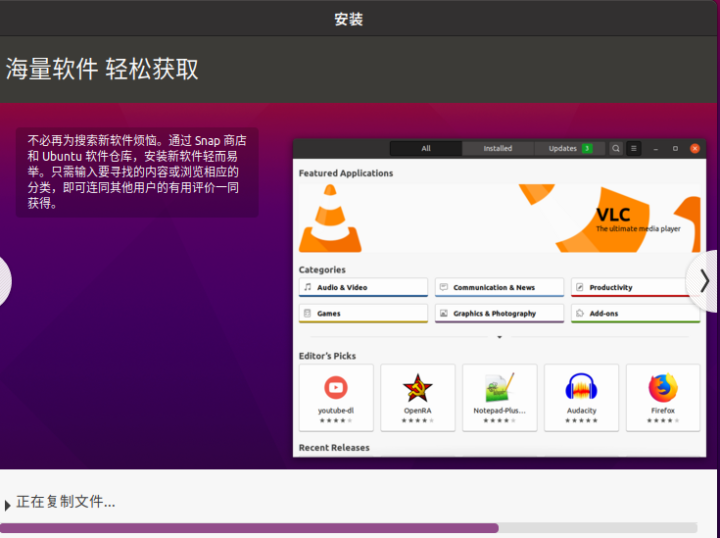Screen dimensions: 720x538
Task: Switch to the Installed tab
Action: [497, 148]
